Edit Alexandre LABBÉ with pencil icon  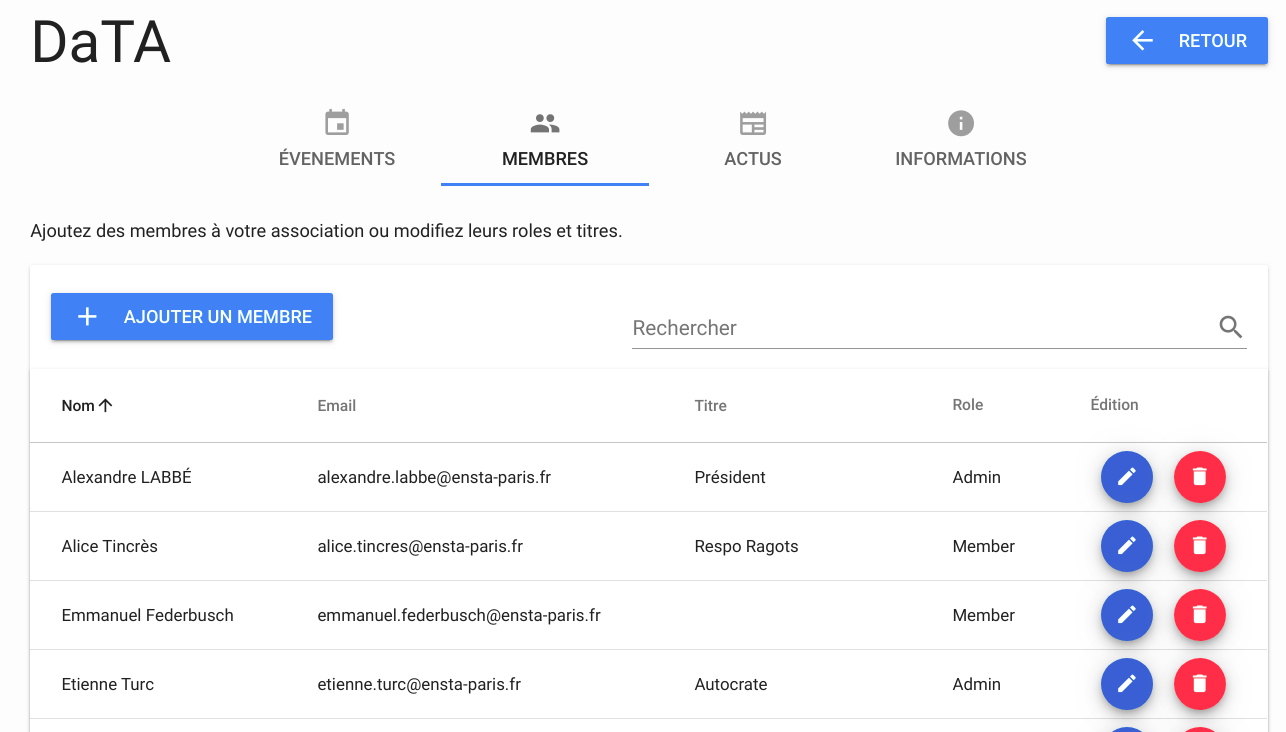pyautogui.click(x=1127, y=477)
